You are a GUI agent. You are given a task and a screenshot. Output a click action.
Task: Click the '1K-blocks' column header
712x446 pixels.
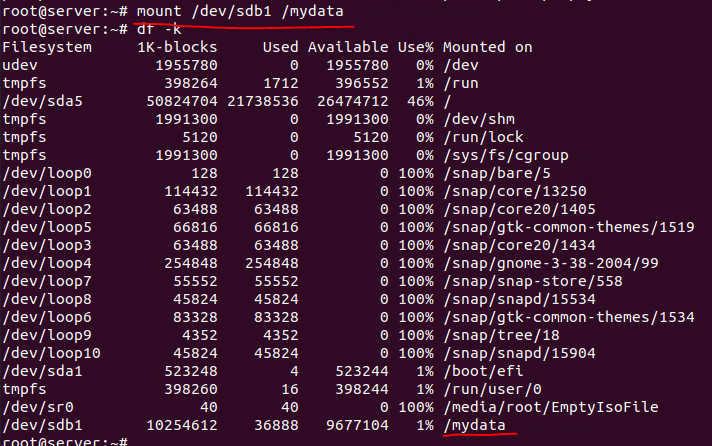pyautogui.click(x=177, y=47)
